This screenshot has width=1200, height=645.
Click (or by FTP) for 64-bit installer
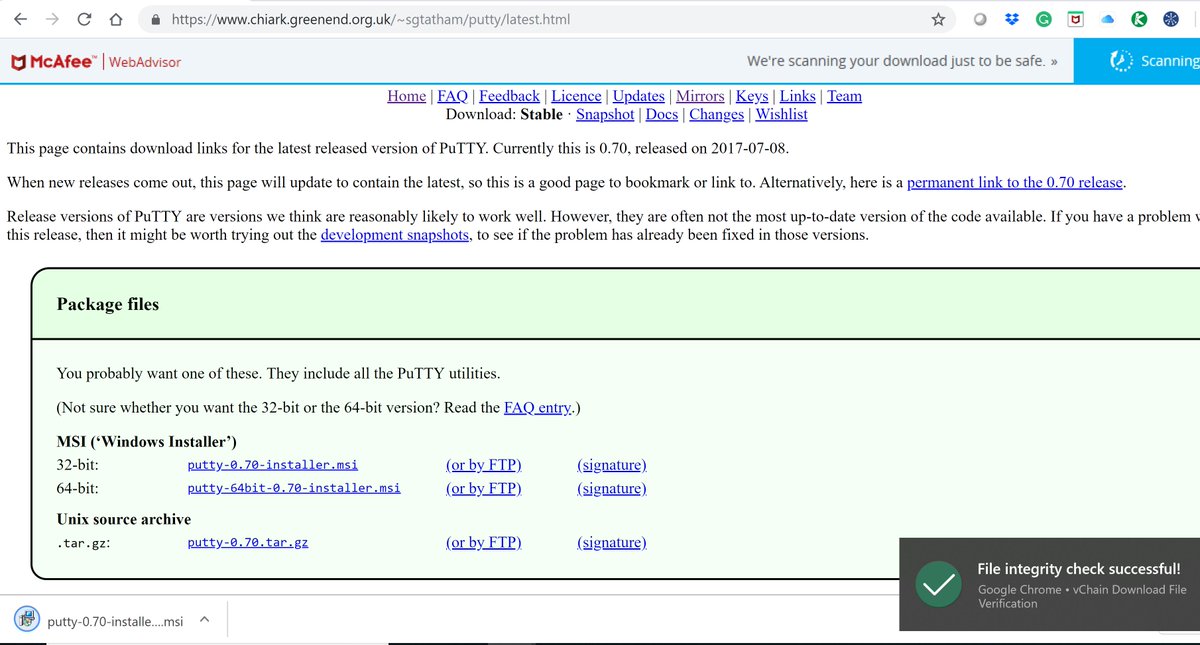tap(484, 488)
